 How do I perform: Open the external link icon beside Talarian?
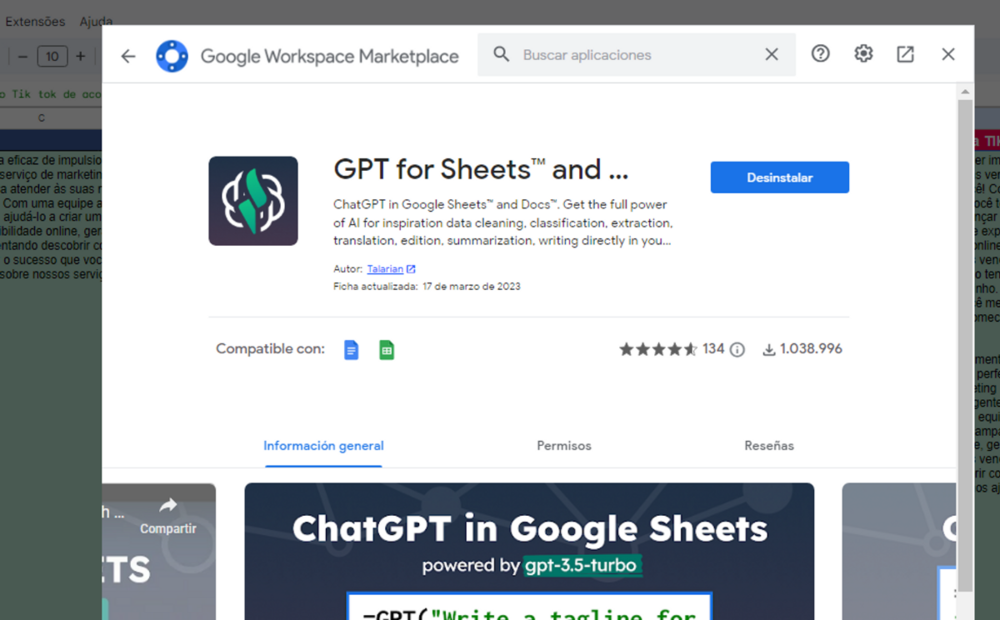click(411, 269)
